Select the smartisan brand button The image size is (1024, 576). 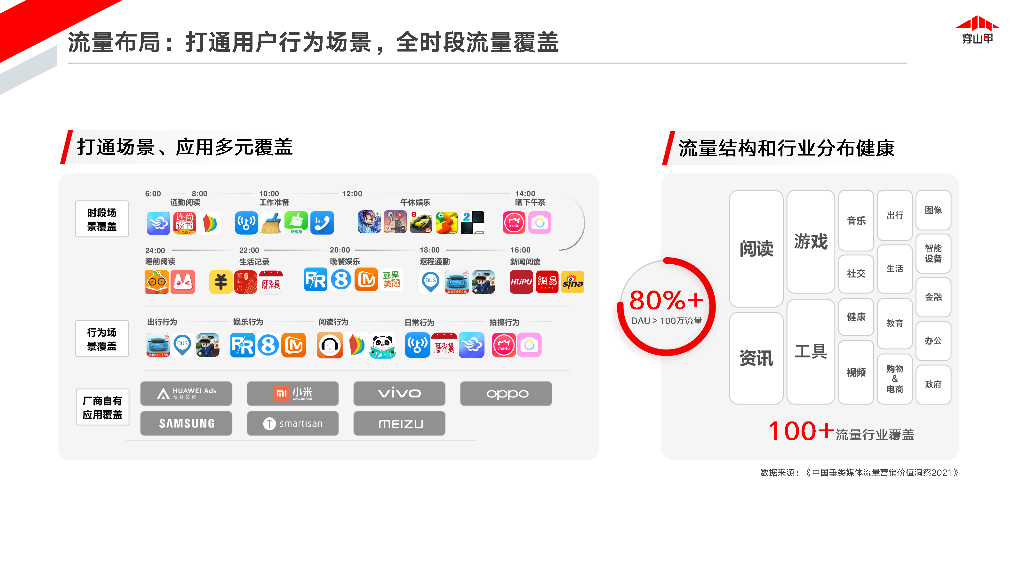(x=293, y=423)
